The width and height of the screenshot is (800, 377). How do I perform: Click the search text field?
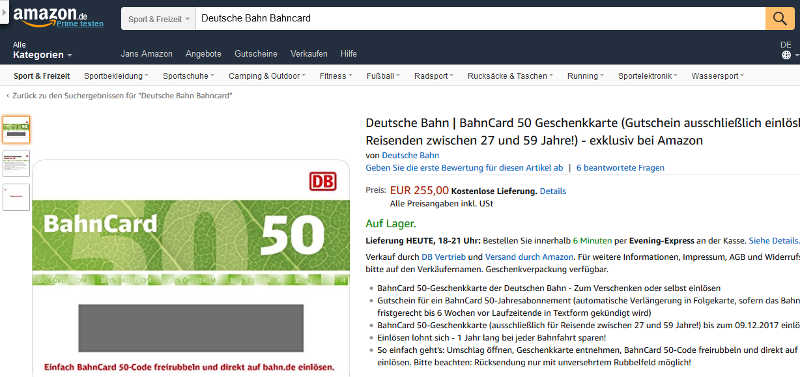pos(480,19)
